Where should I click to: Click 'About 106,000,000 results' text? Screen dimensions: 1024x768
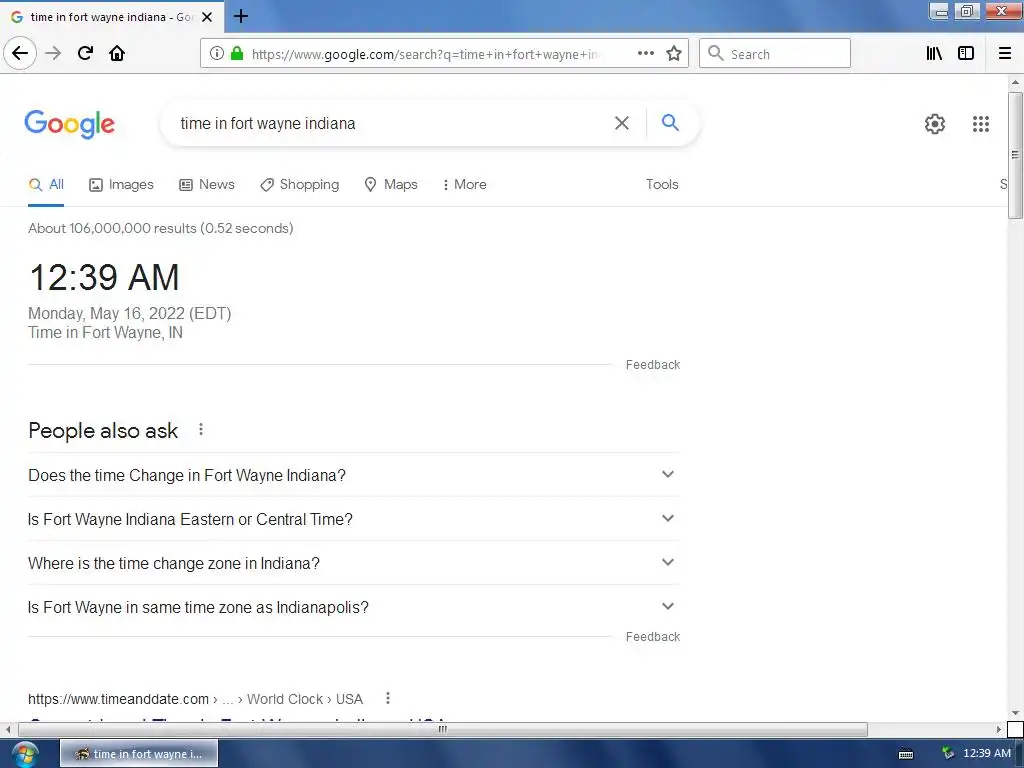pyautogui.click(x=112, y=228)
